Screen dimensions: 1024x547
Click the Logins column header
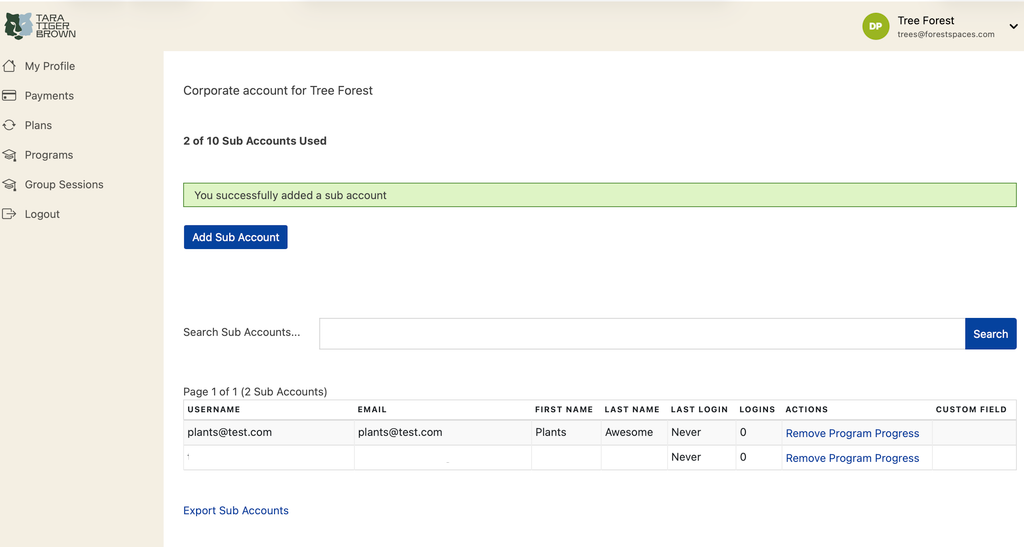pyautogui.click(x=757, y=409)
